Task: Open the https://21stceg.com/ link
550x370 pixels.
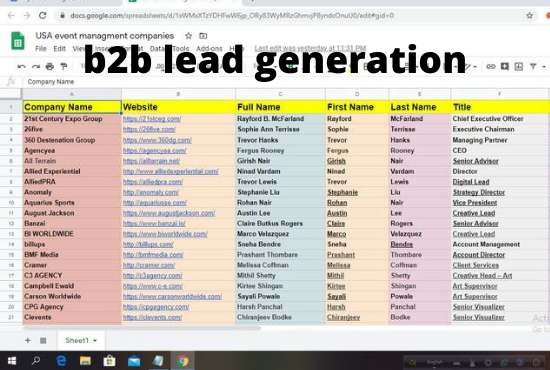Action: click(152, 119)
